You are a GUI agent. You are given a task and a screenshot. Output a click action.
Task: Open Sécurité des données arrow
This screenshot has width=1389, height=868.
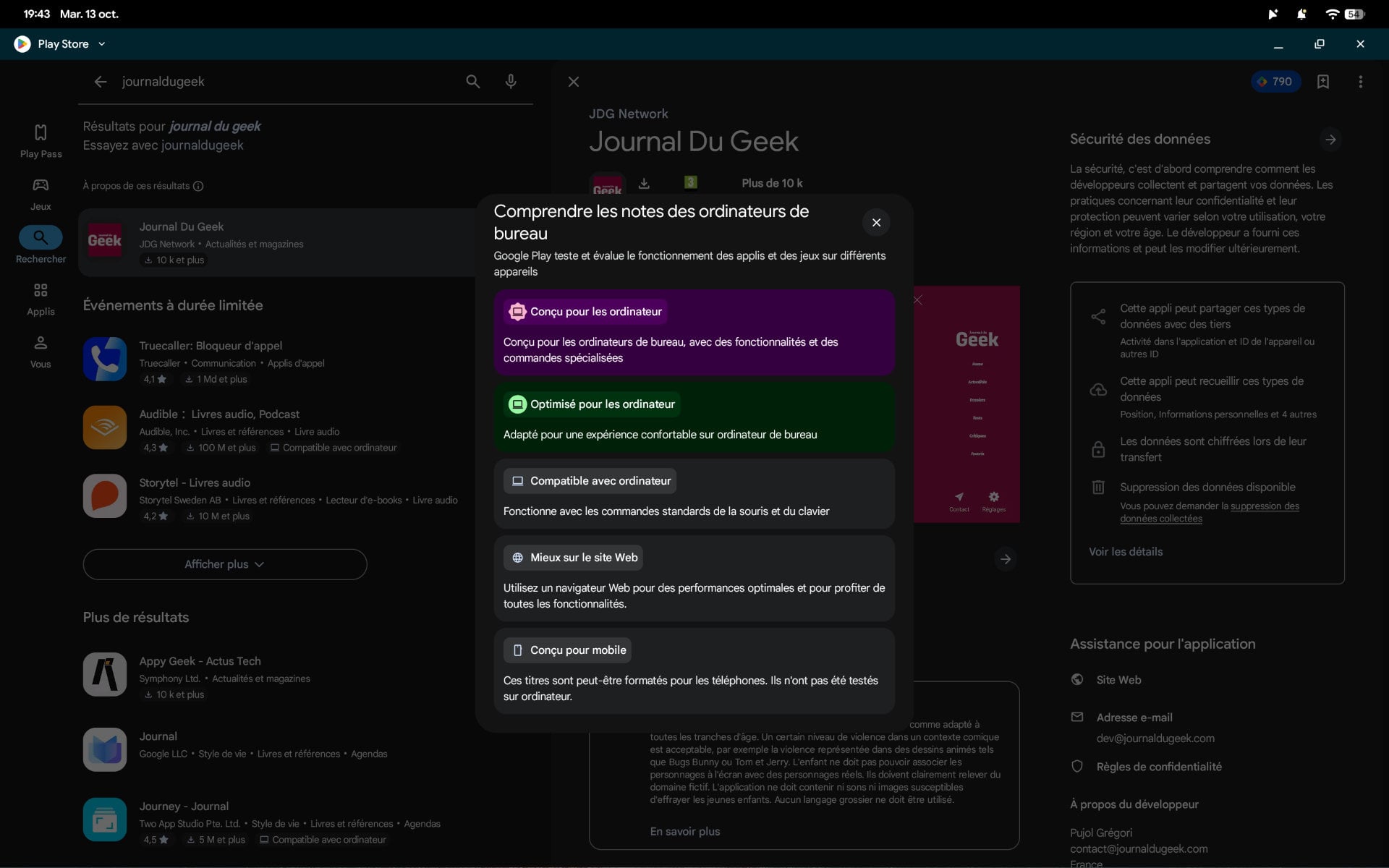pos(1330,140)
